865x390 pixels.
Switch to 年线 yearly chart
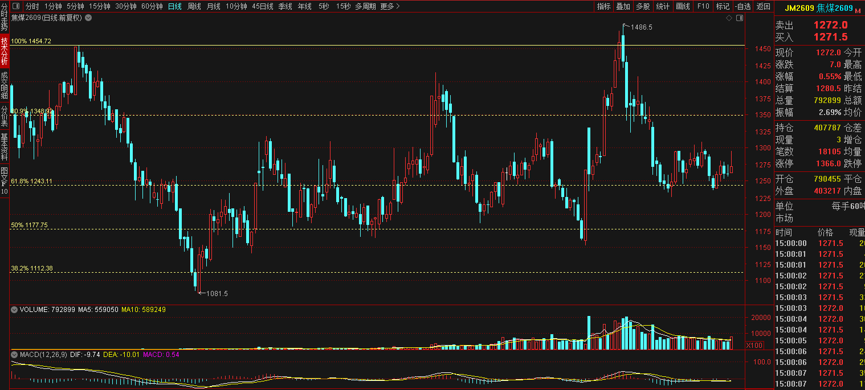304,7
